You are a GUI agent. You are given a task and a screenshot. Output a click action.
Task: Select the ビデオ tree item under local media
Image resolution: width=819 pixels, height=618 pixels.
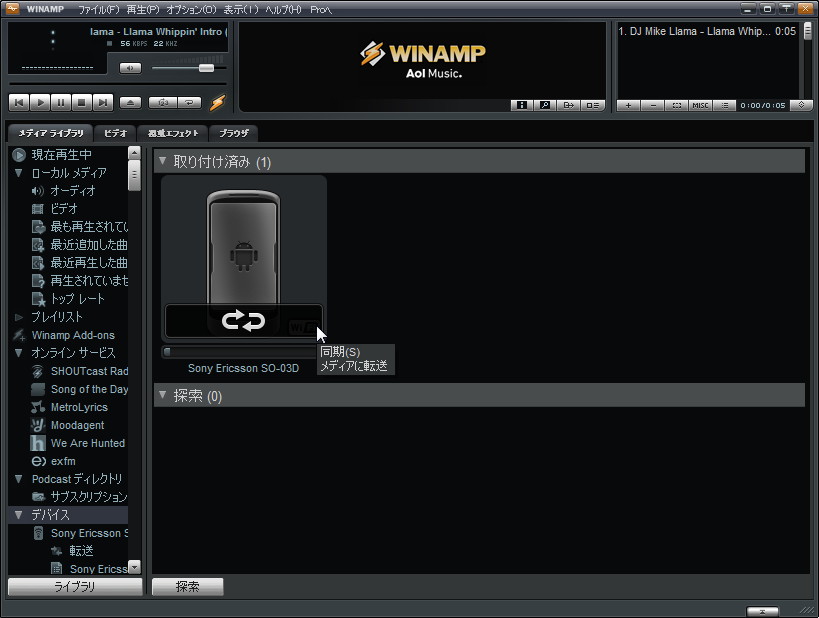point(64,209)
